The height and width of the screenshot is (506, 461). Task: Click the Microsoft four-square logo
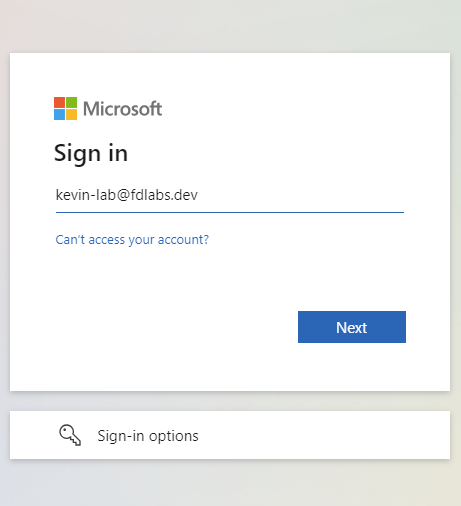65,108
